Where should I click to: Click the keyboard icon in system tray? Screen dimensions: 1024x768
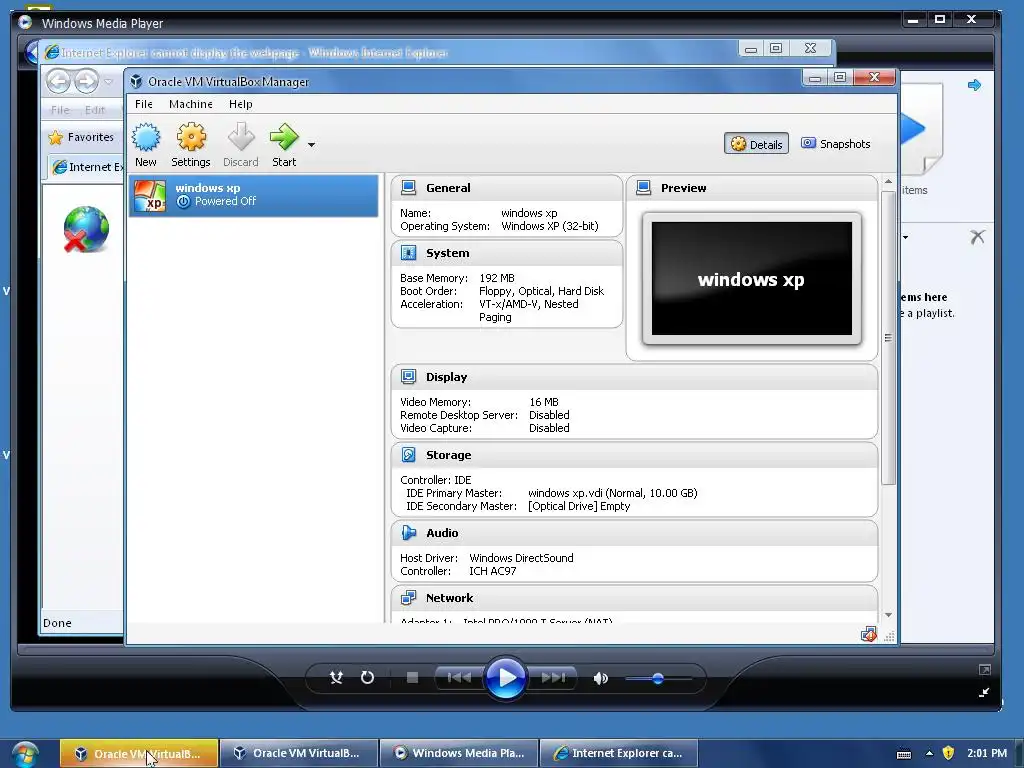tap(904, 754)
